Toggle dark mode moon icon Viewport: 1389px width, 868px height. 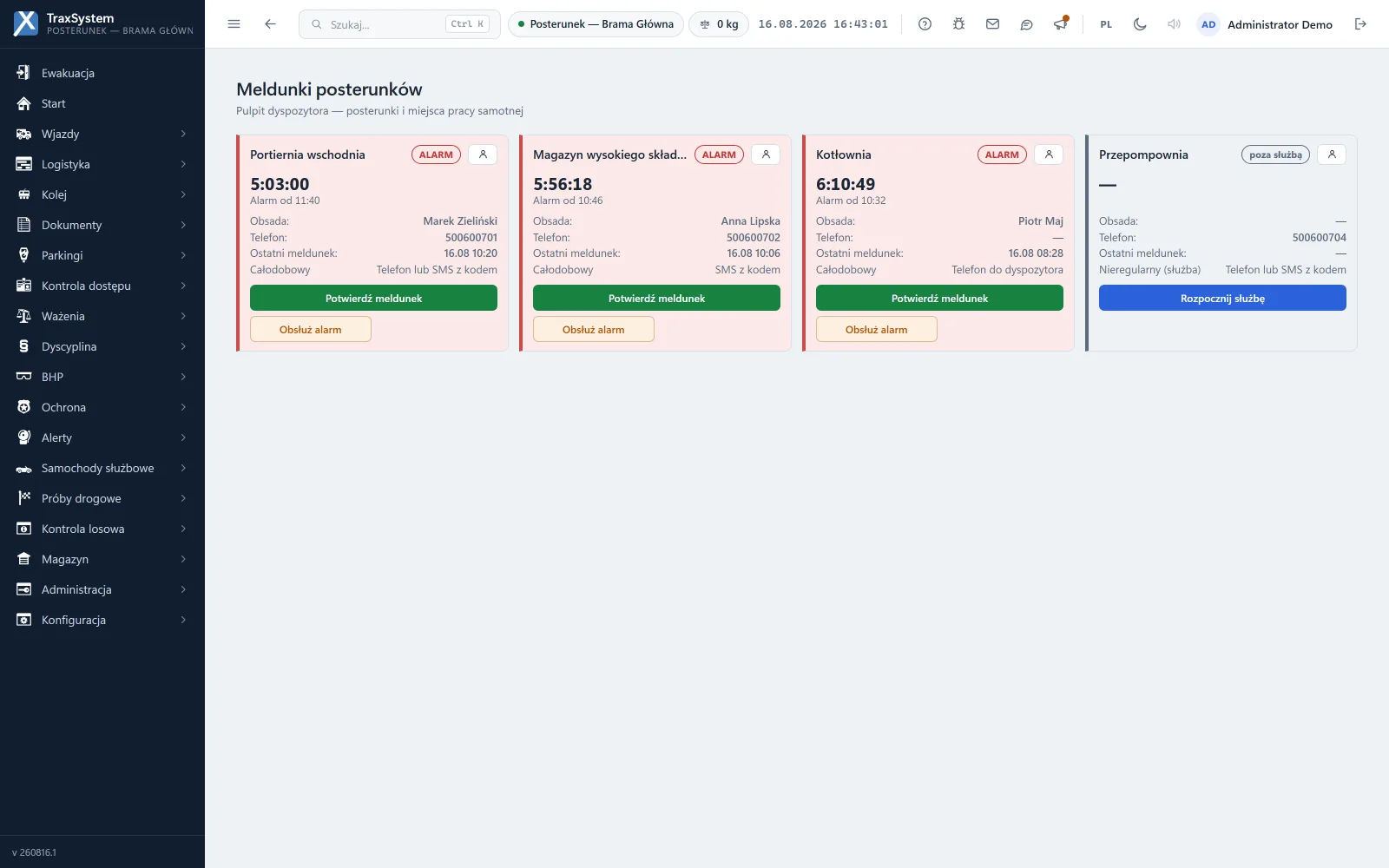1140,24
